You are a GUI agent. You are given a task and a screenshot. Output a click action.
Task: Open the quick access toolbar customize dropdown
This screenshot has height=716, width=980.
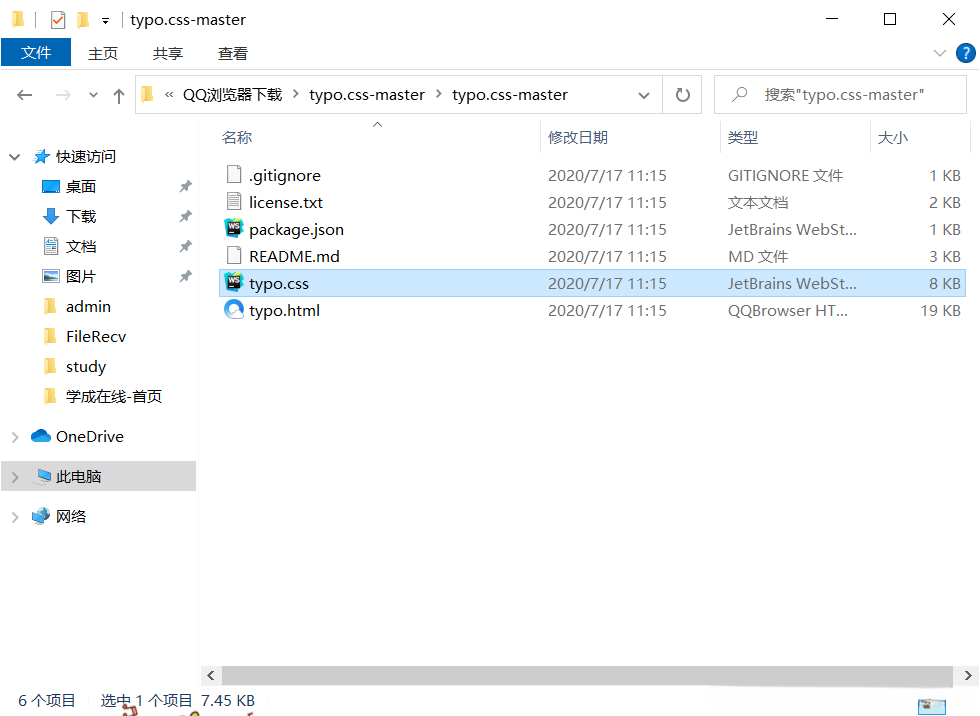pos(106,21)
